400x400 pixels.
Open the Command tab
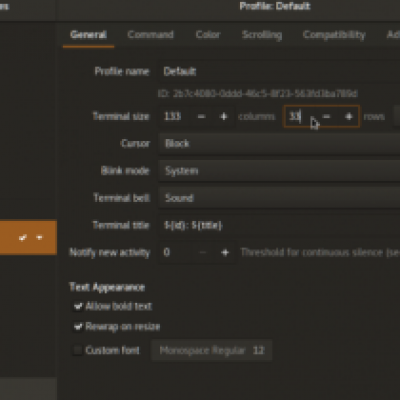[x=150, y=35]
